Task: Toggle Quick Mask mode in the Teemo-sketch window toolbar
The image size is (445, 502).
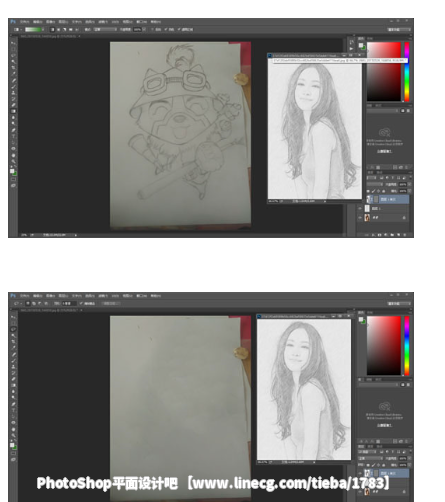Action: 13,179
